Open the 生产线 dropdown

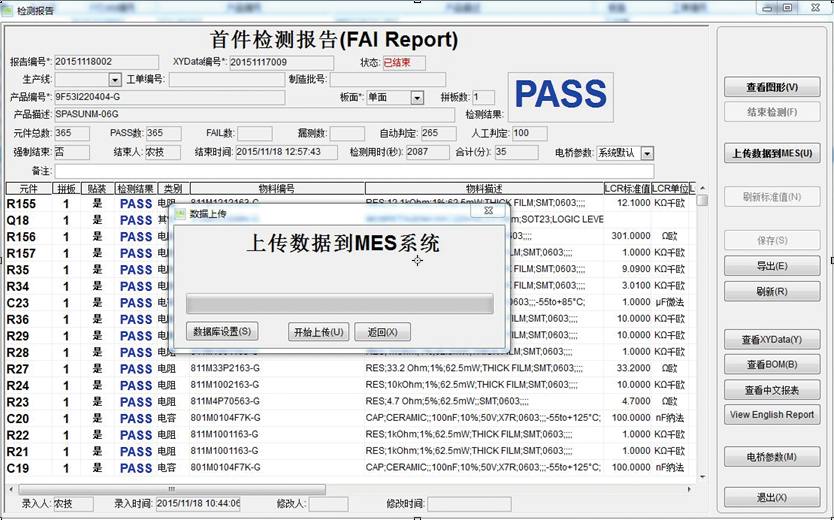click(x=115, y=80)
